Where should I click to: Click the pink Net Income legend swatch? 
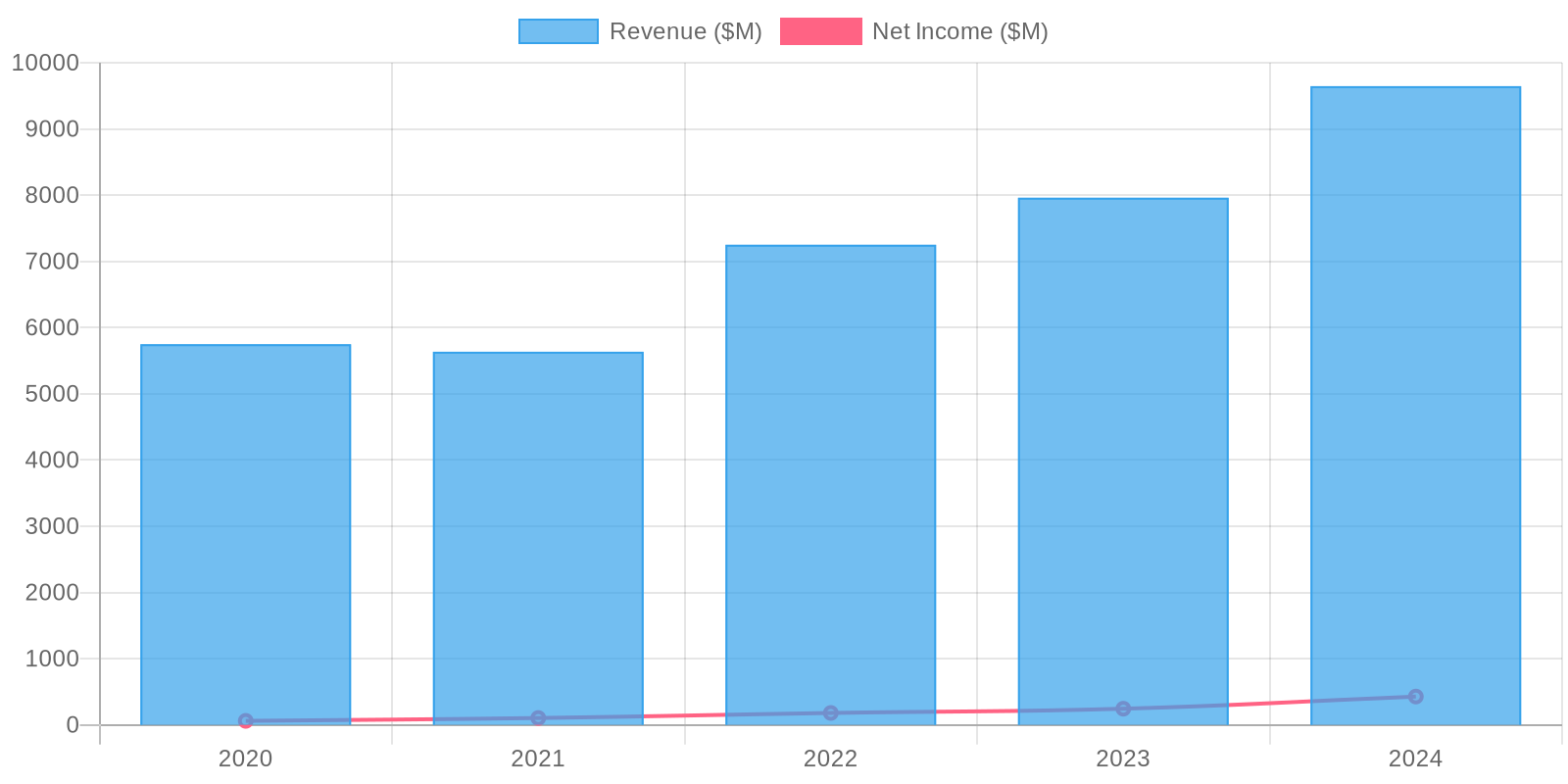point(820,31)
